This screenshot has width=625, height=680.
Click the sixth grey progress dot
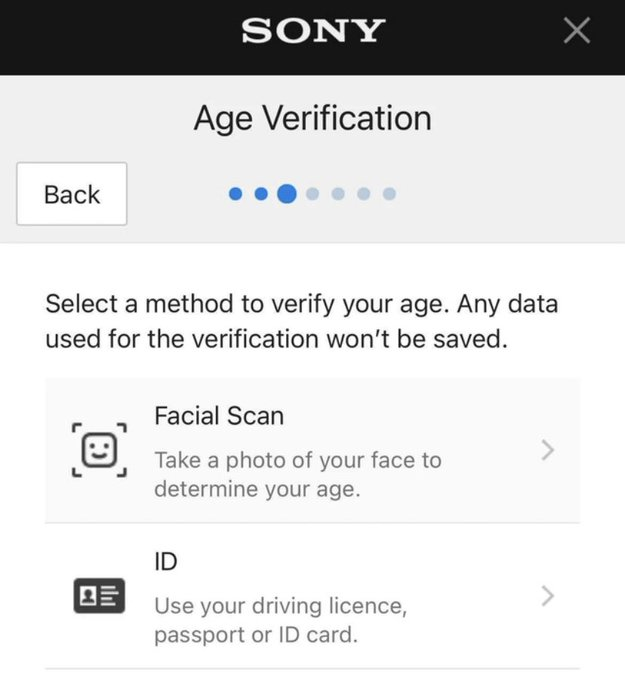pyautogui.click(x=364, y=194)
